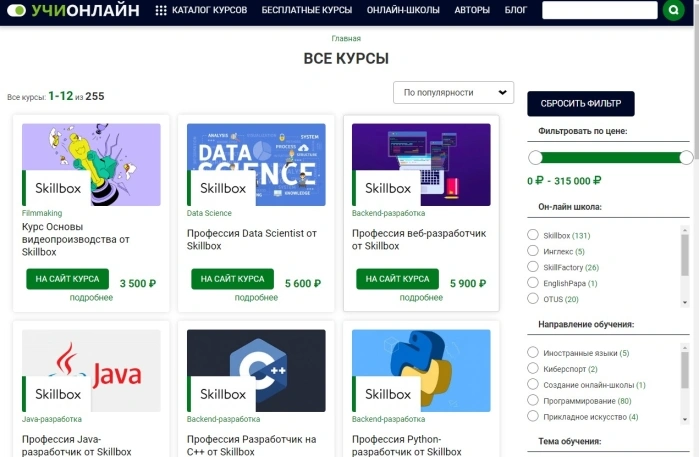This screenshot has height=457, width=699.
Task: Select the Skillbox (131) school filter
Action: 533,235
